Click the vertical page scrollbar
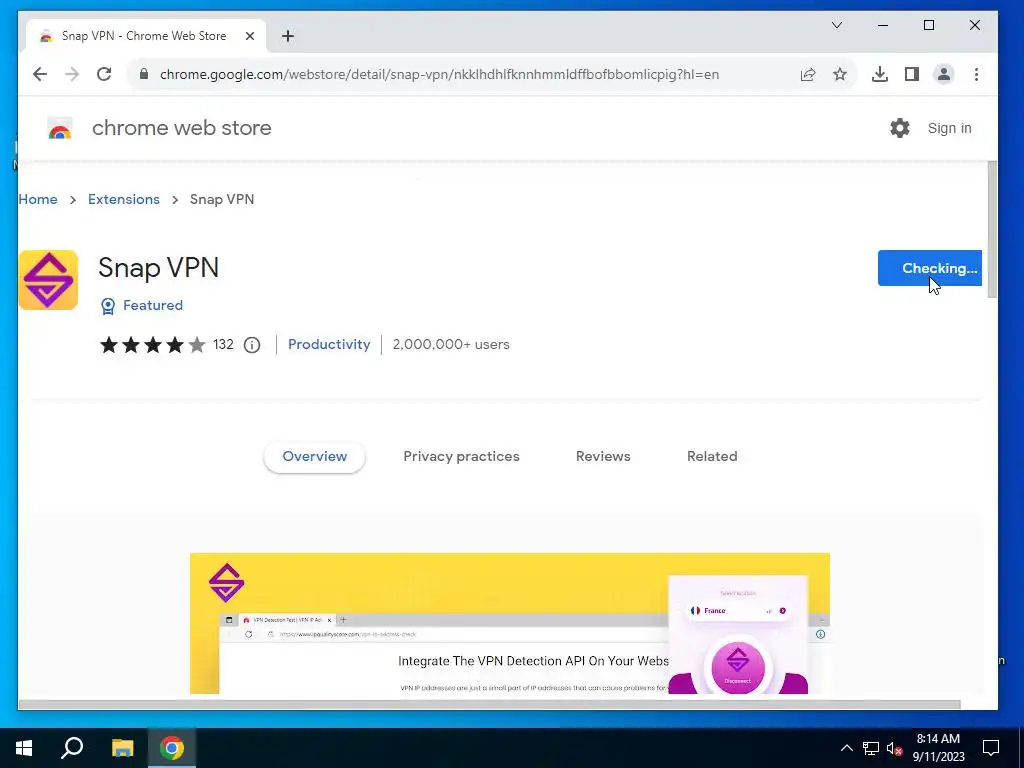The image size is (1024, 768). click(992, 229)
